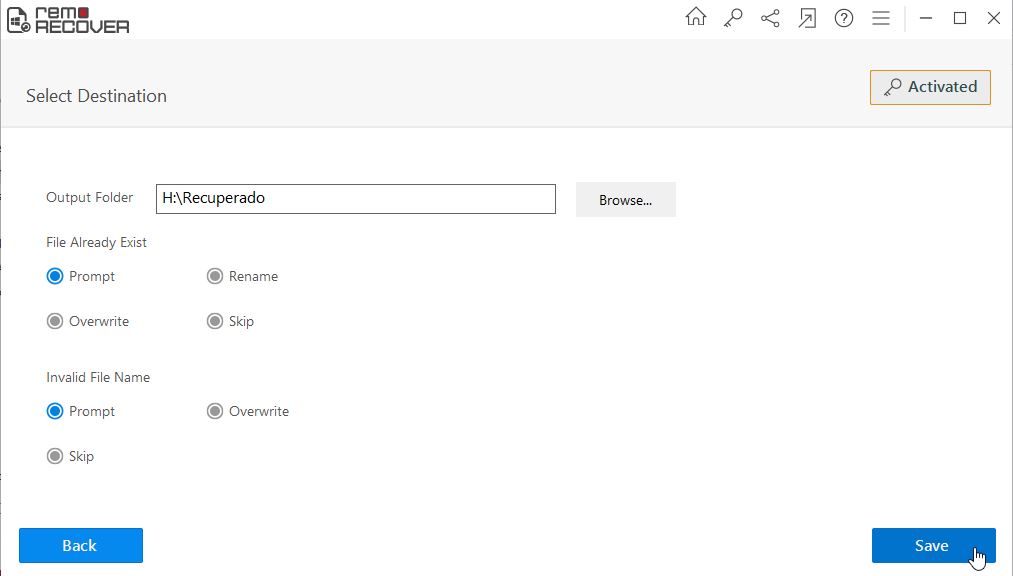Select Prompt under Invalid File Name
This screenshot has height=576, width=1013.
click(x=55, y=411)
